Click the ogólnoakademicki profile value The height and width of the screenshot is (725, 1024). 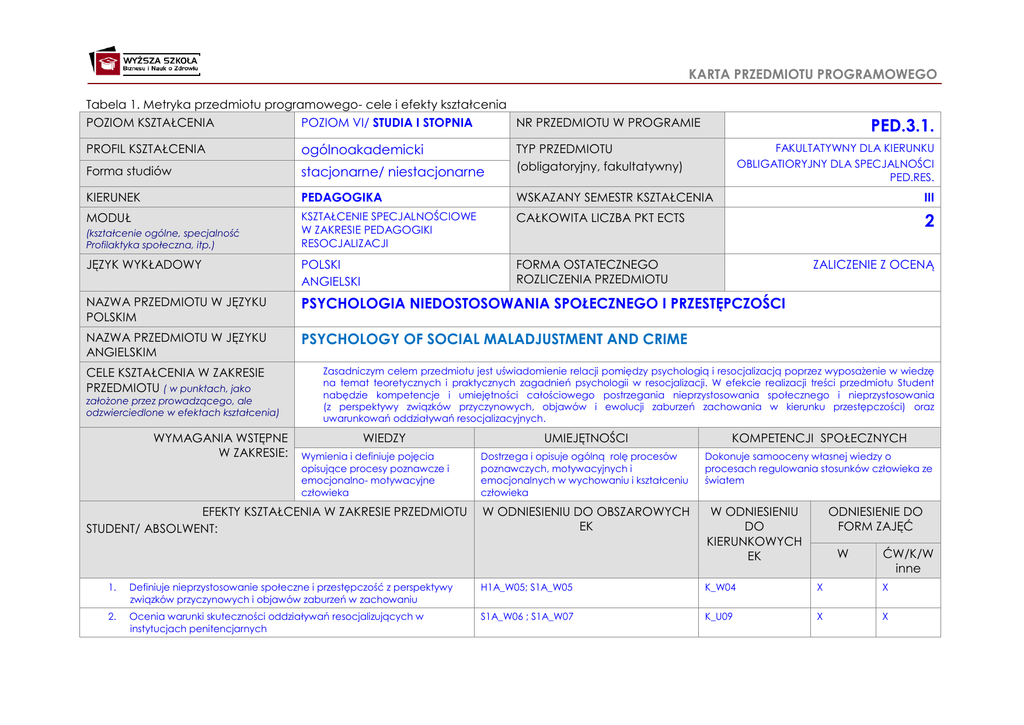click(x=362, y=149)
